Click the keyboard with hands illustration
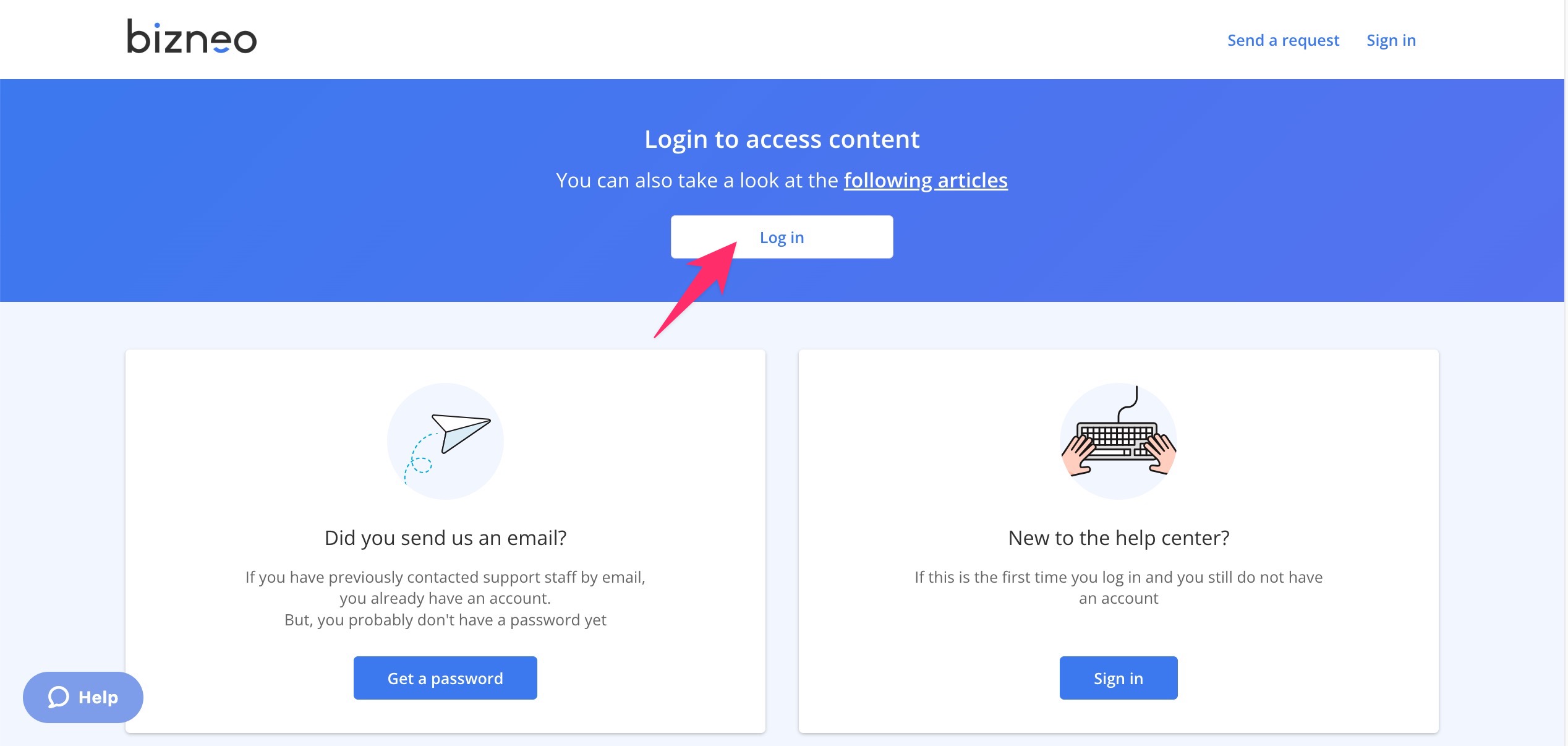 [1118, 441]
